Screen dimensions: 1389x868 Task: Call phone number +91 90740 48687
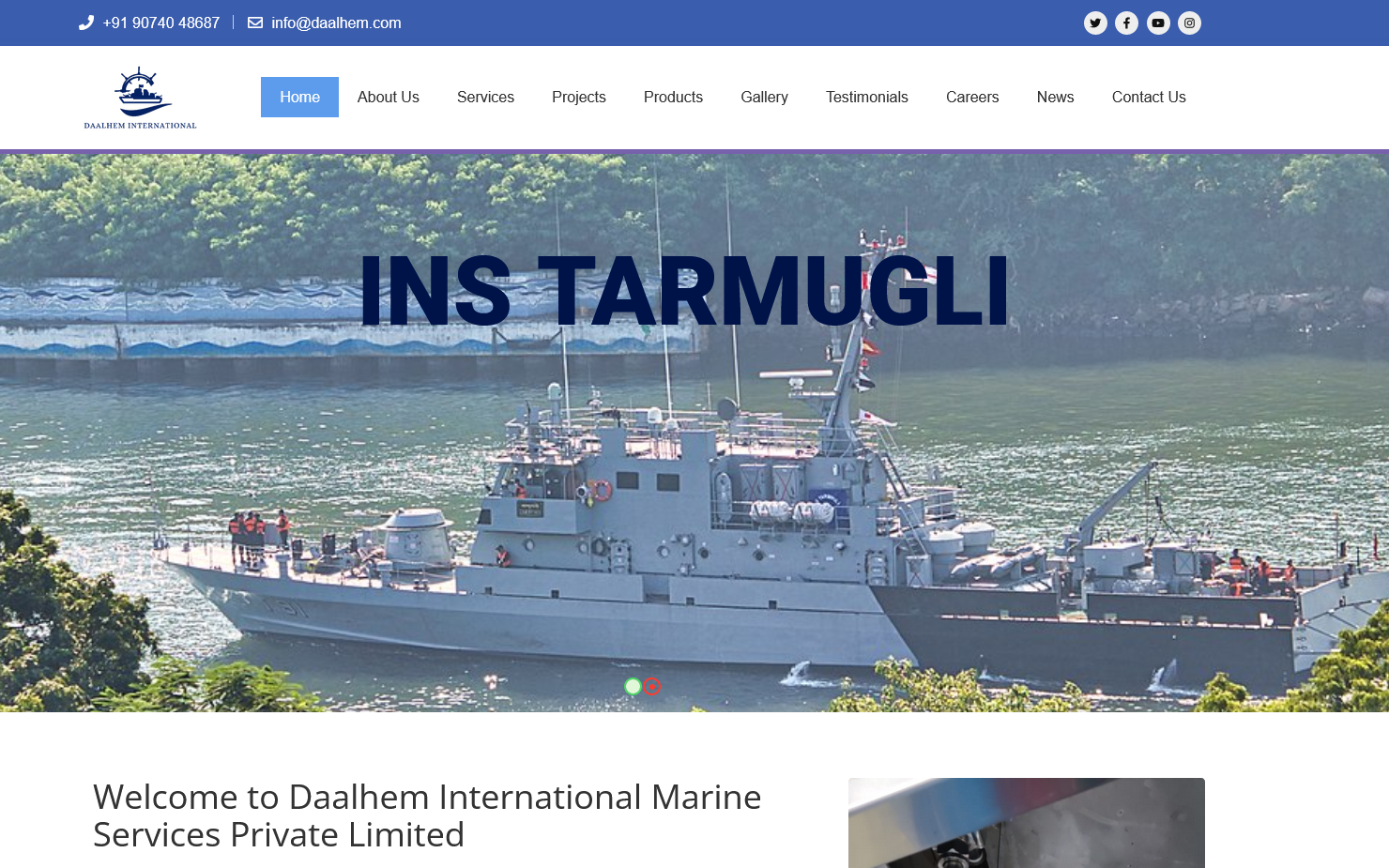[x=161, y=23]
